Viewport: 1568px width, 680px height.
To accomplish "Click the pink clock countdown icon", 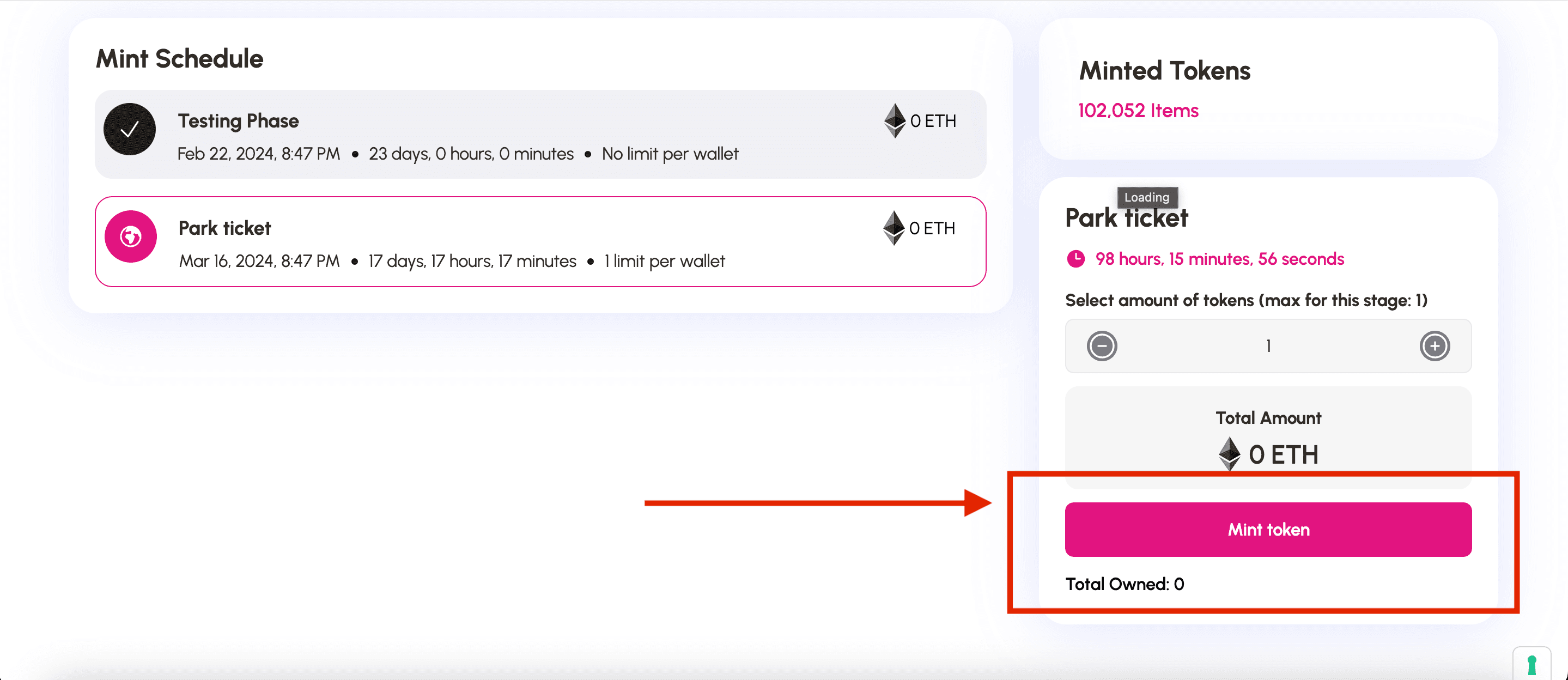I will 1075,259.
